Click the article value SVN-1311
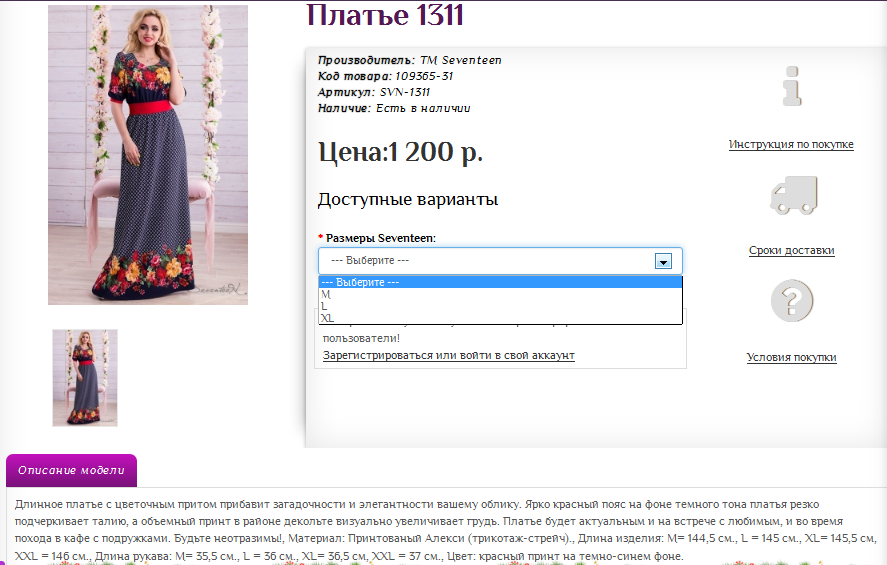Screen dimensions: 887x565 pos(404,92)
